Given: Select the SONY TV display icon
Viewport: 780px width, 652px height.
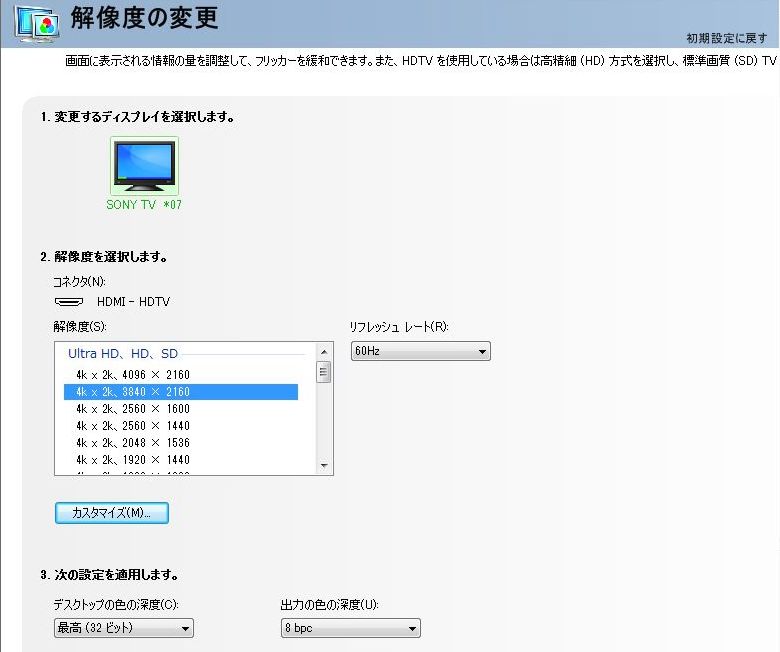Looking at the screenshot, I should click(144, 166).
